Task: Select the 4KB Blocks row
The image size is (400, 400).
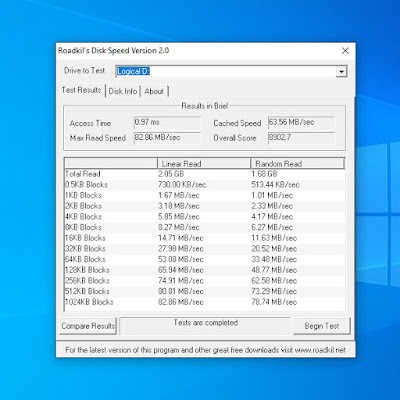Action: [205, 217]
